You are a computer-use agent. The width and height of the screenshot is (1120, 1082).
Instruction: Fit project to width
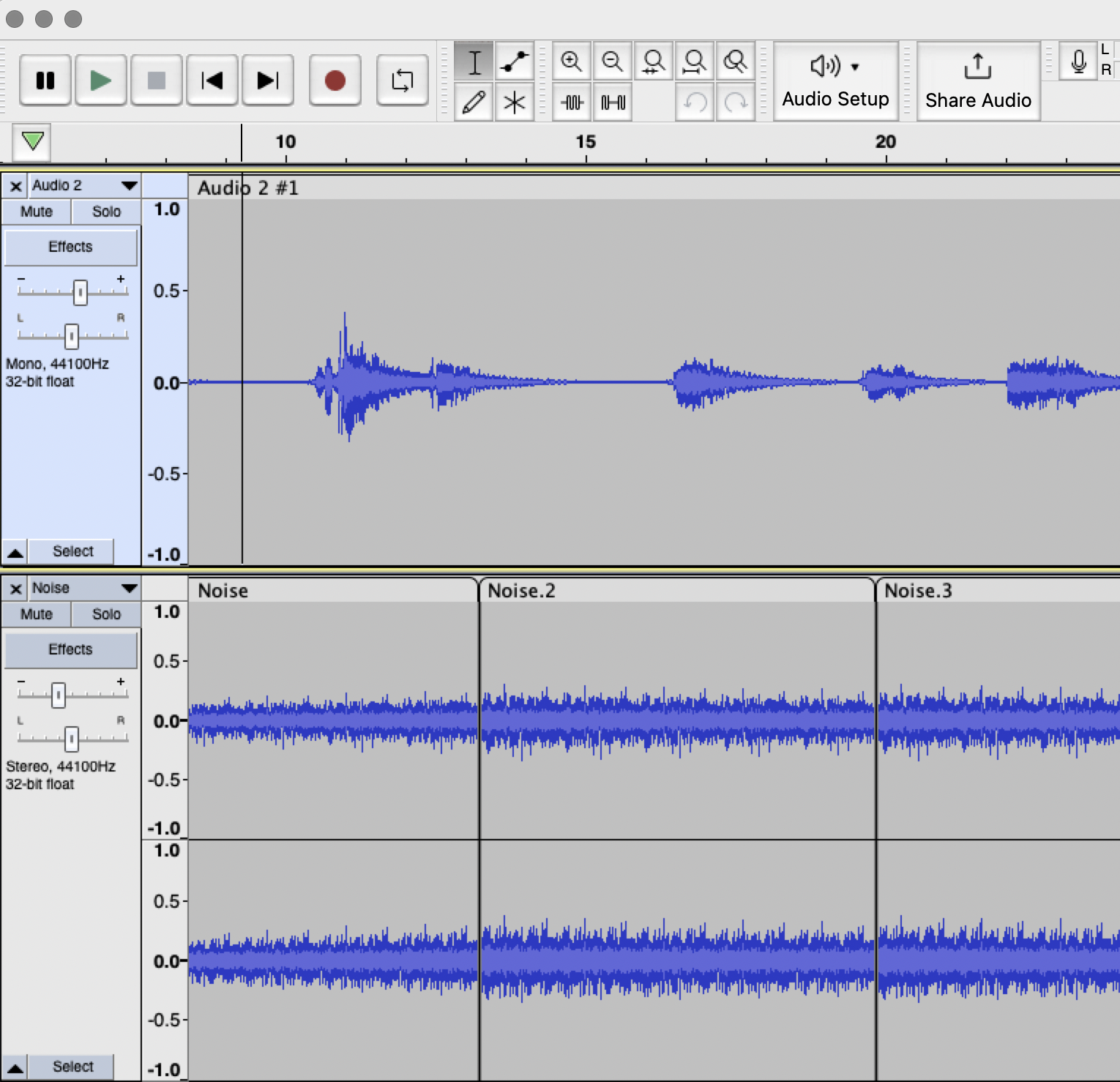(695, 61)
